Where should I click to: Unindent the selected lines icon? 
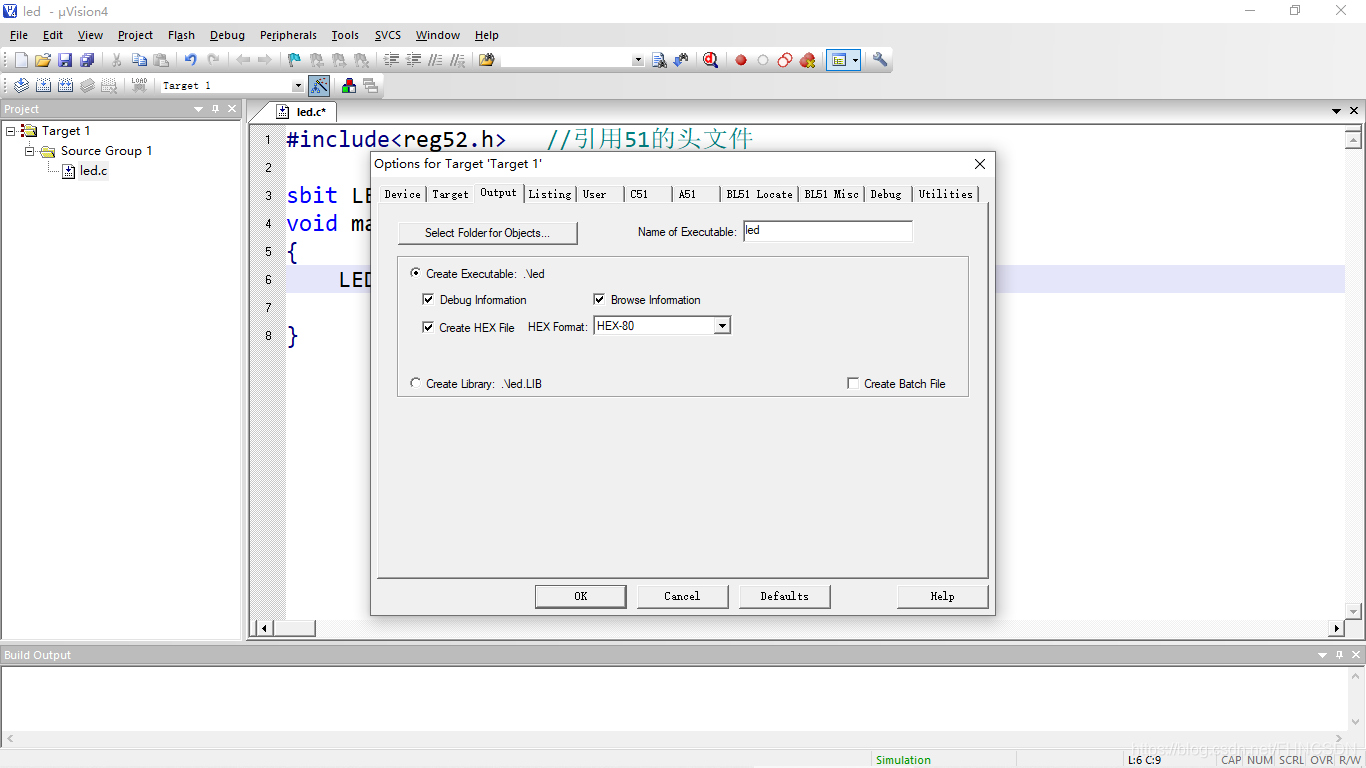tap(413, 60)
